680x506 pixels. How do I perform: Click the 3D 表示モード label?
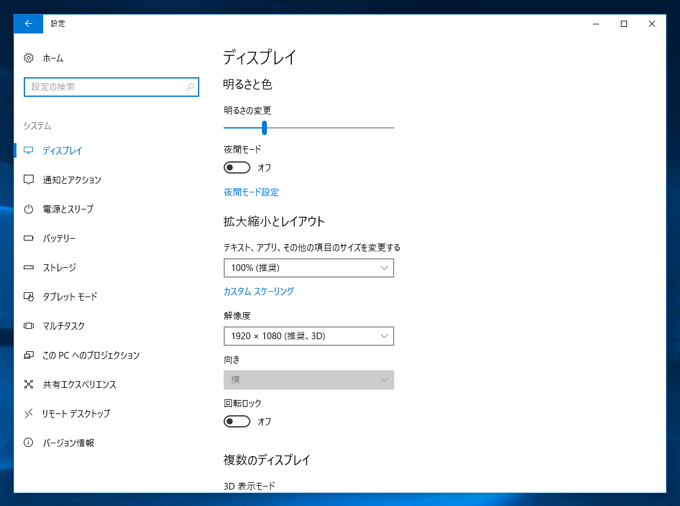249,486
